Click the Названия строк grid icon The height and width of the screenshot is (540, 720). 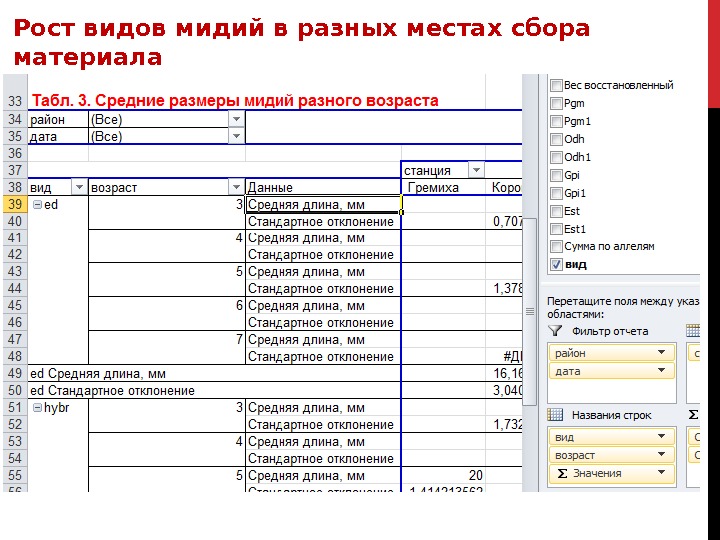[555, 415]
